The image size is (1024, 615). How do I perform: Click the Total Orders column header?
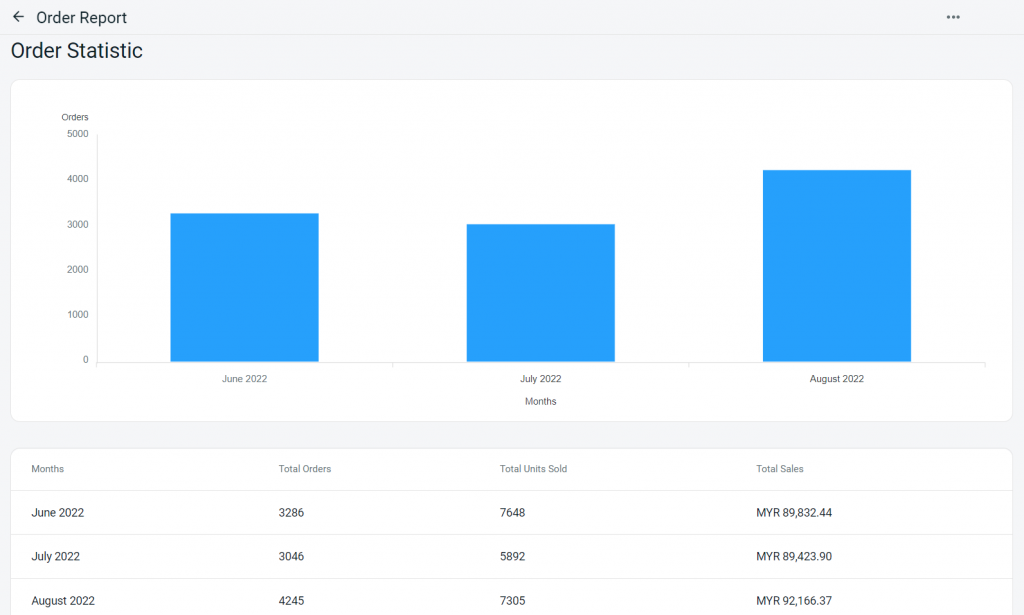pyautogui.click(x=304, y=468)
